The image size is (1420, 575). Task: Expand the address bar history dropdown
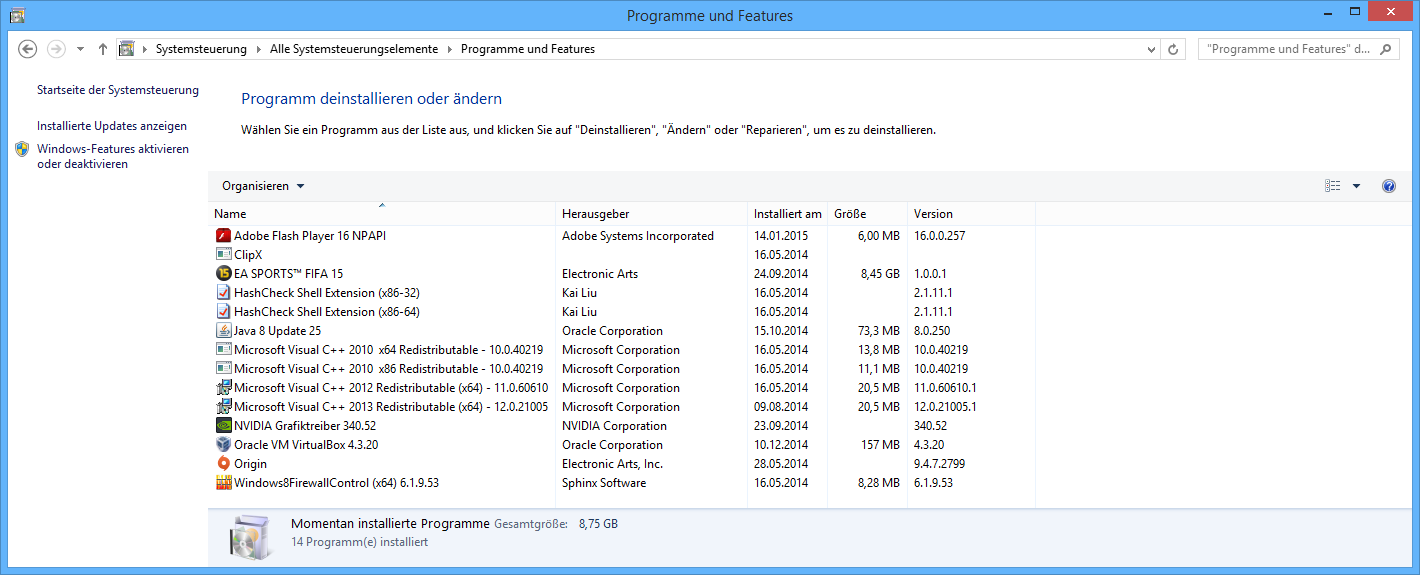(x=1153, y=49)
